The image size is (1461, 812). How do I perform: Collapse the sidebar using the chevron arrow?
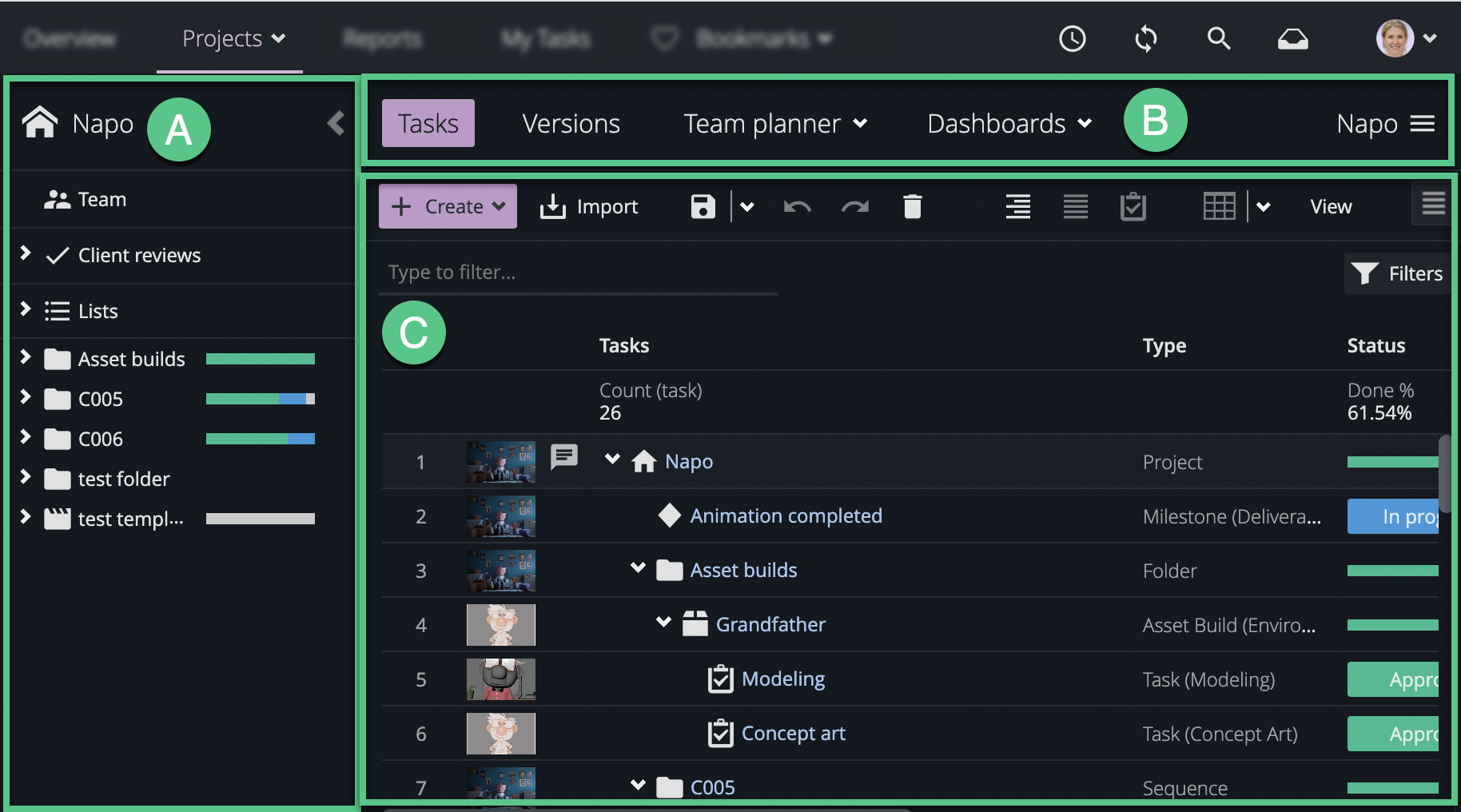(x=336, y=123)
